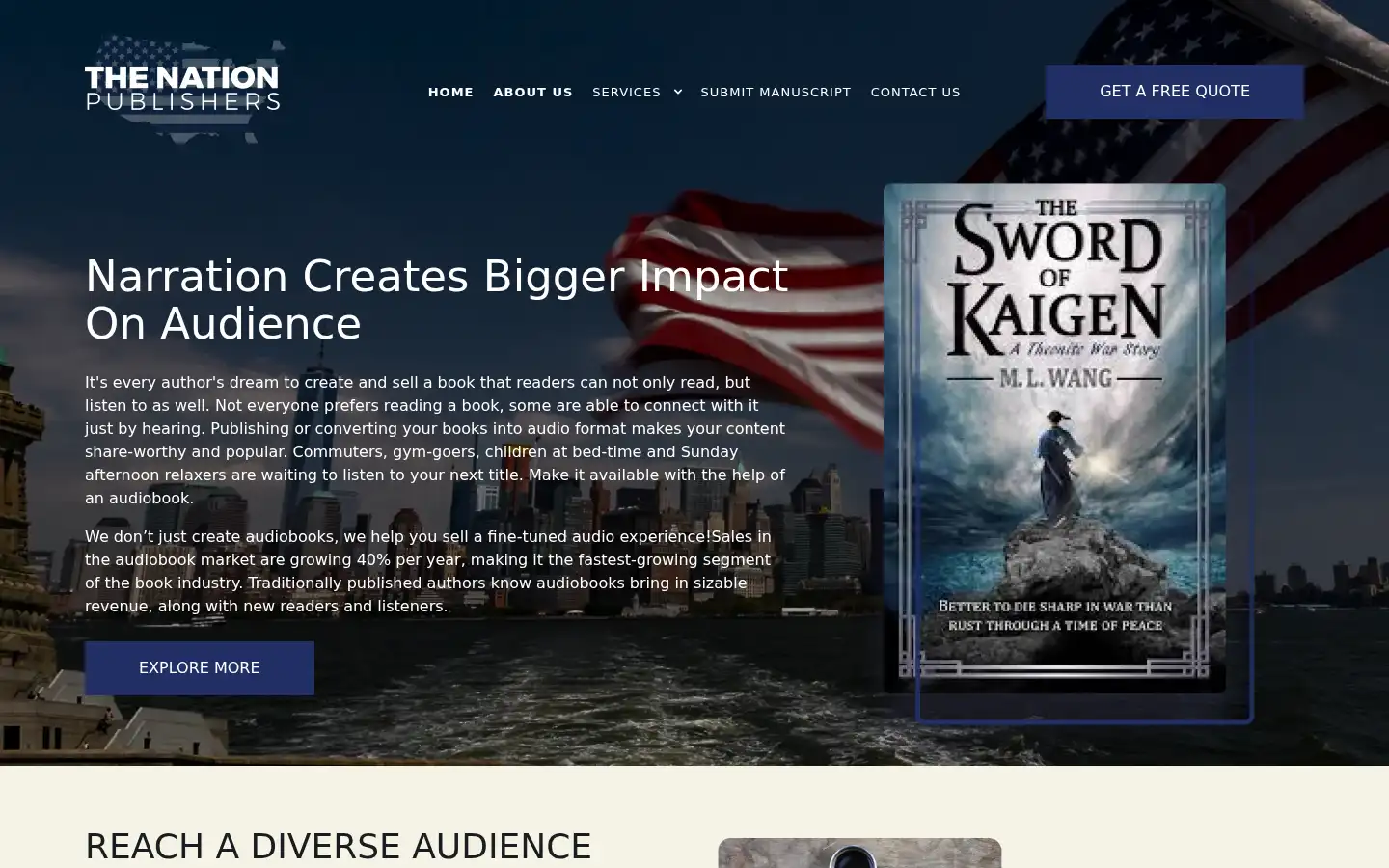Click the image below the book cover
This screenshot has height=868, width=1389.
pyautogui.click(x=859, y=853)
